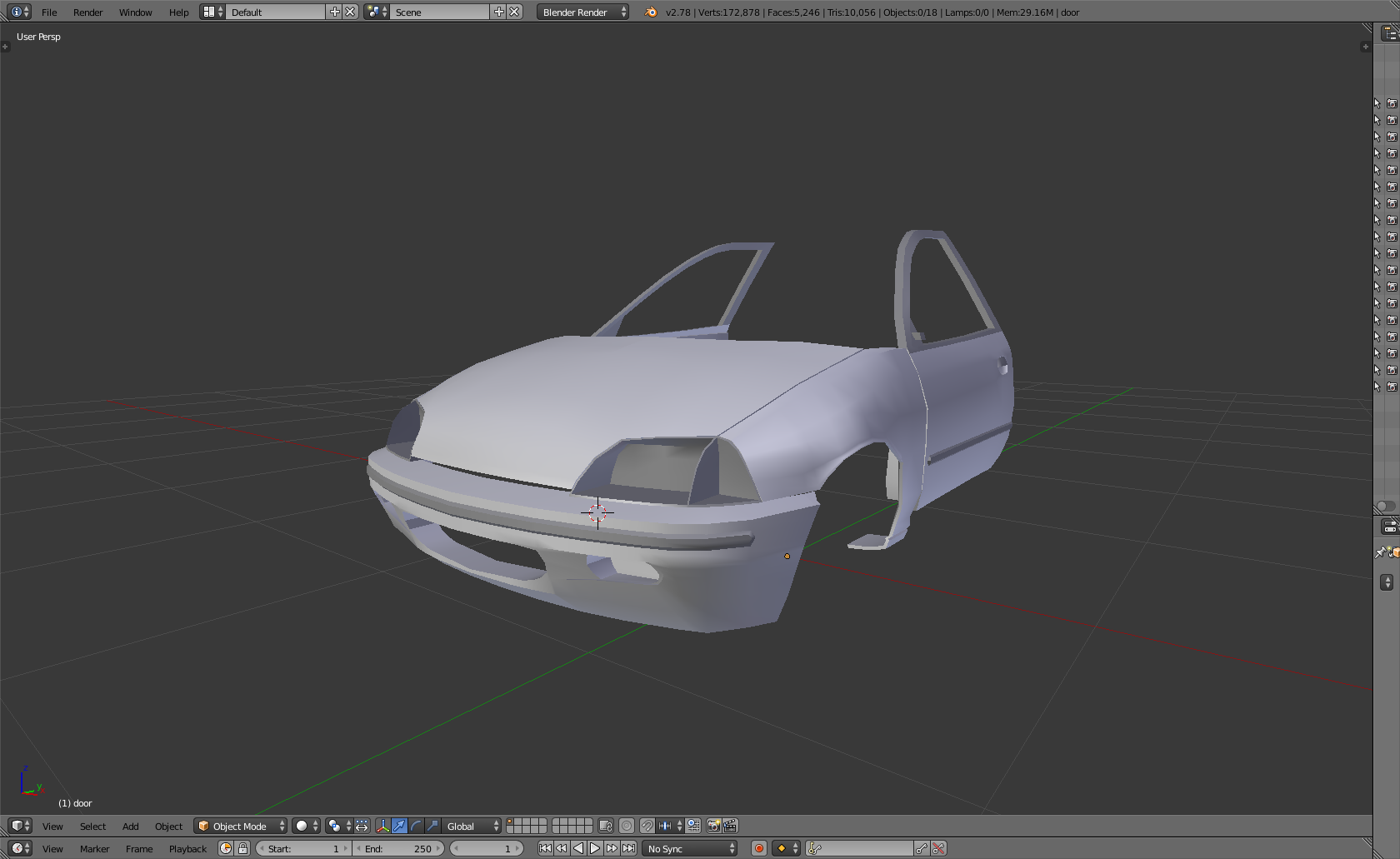Open the Timeline Frame menu
The height and width of the screenshot is (859, 1400).
point(139,849)
